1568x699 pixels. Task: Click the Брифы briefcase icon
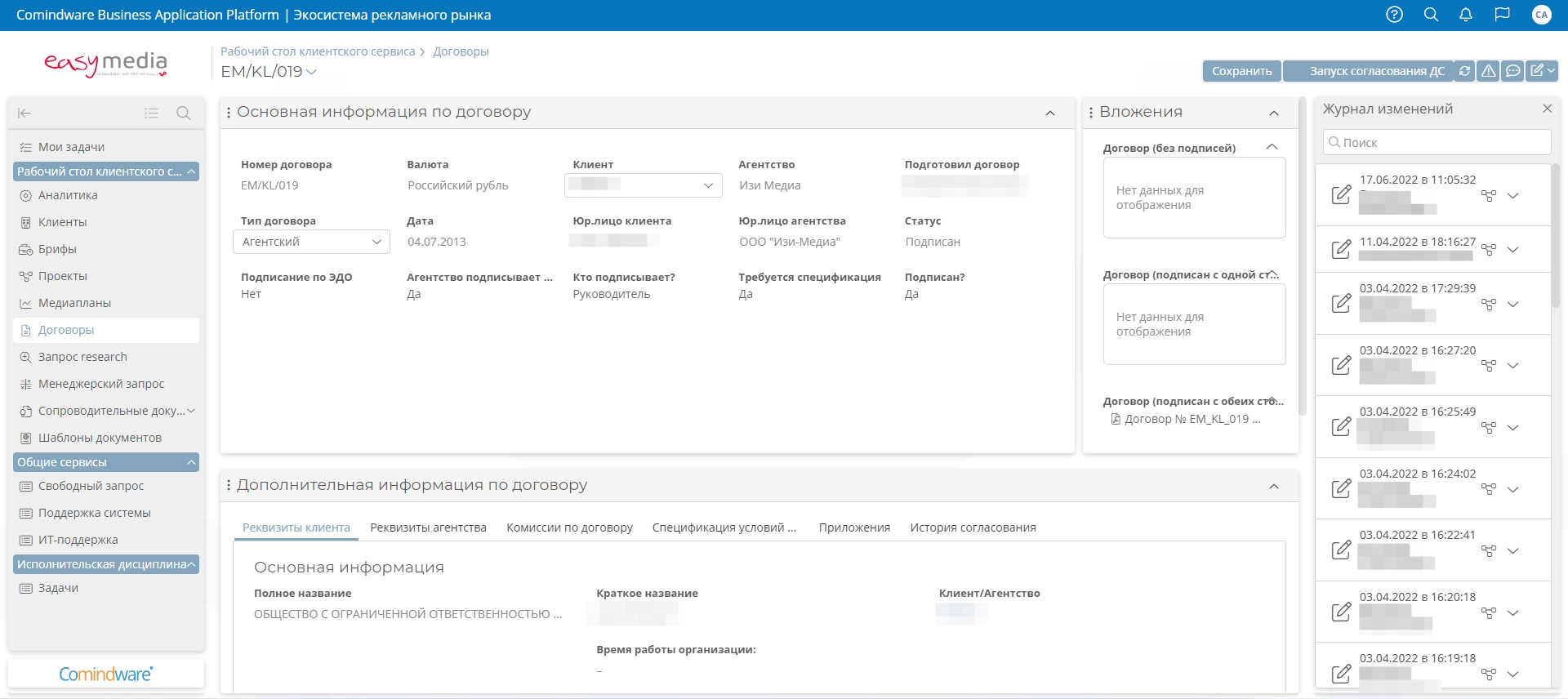(26, 250)
